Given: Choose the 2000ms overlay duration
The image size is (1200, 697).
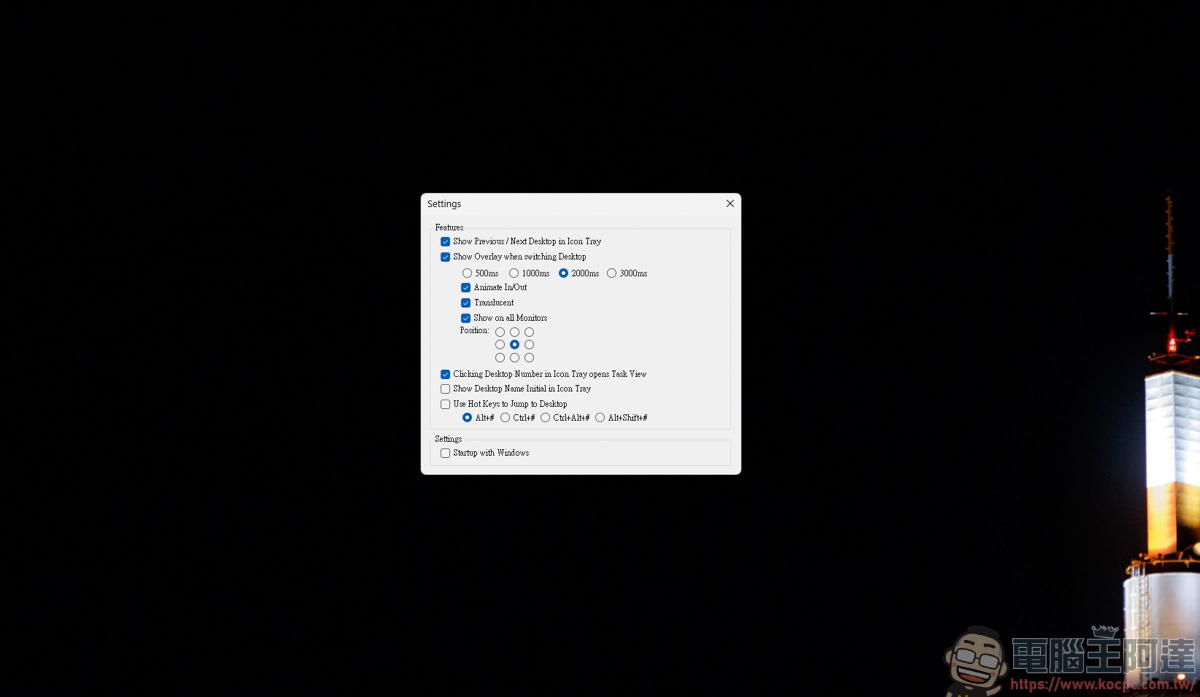Looking at the screenshot, I should point(564,273).
